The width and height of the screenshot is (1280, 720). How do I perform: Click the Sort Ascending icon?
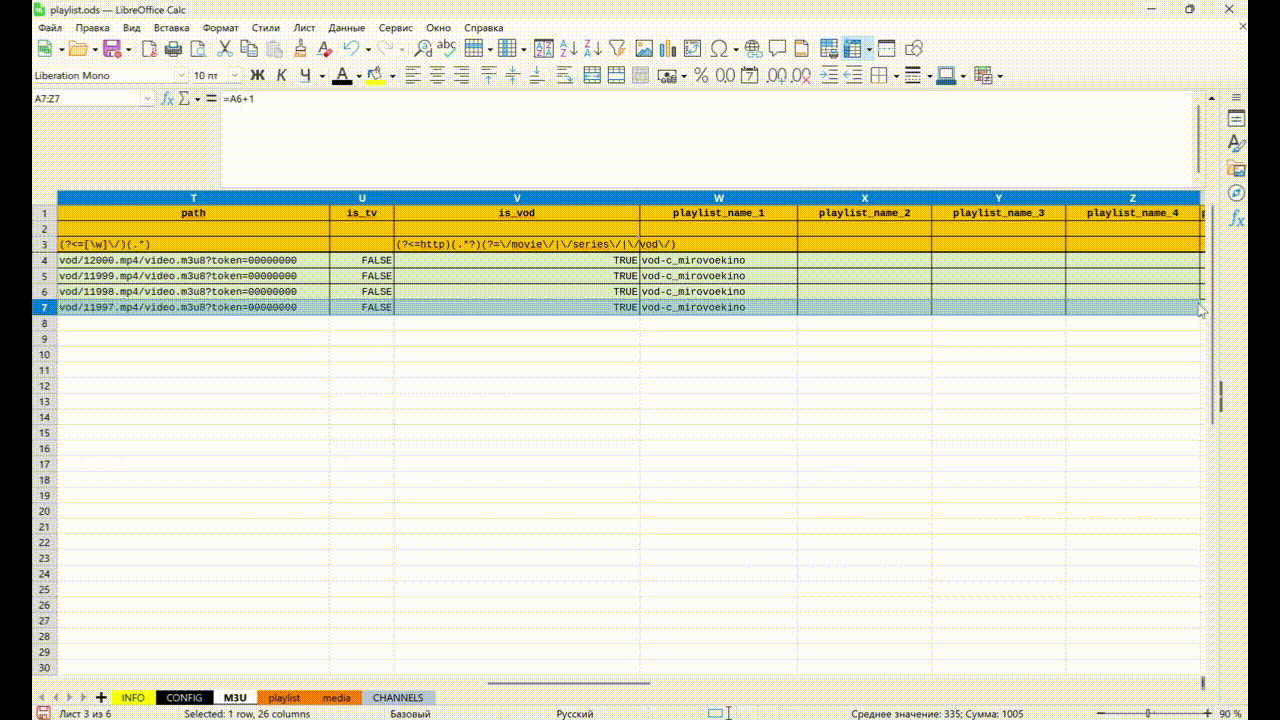[568, 48]
